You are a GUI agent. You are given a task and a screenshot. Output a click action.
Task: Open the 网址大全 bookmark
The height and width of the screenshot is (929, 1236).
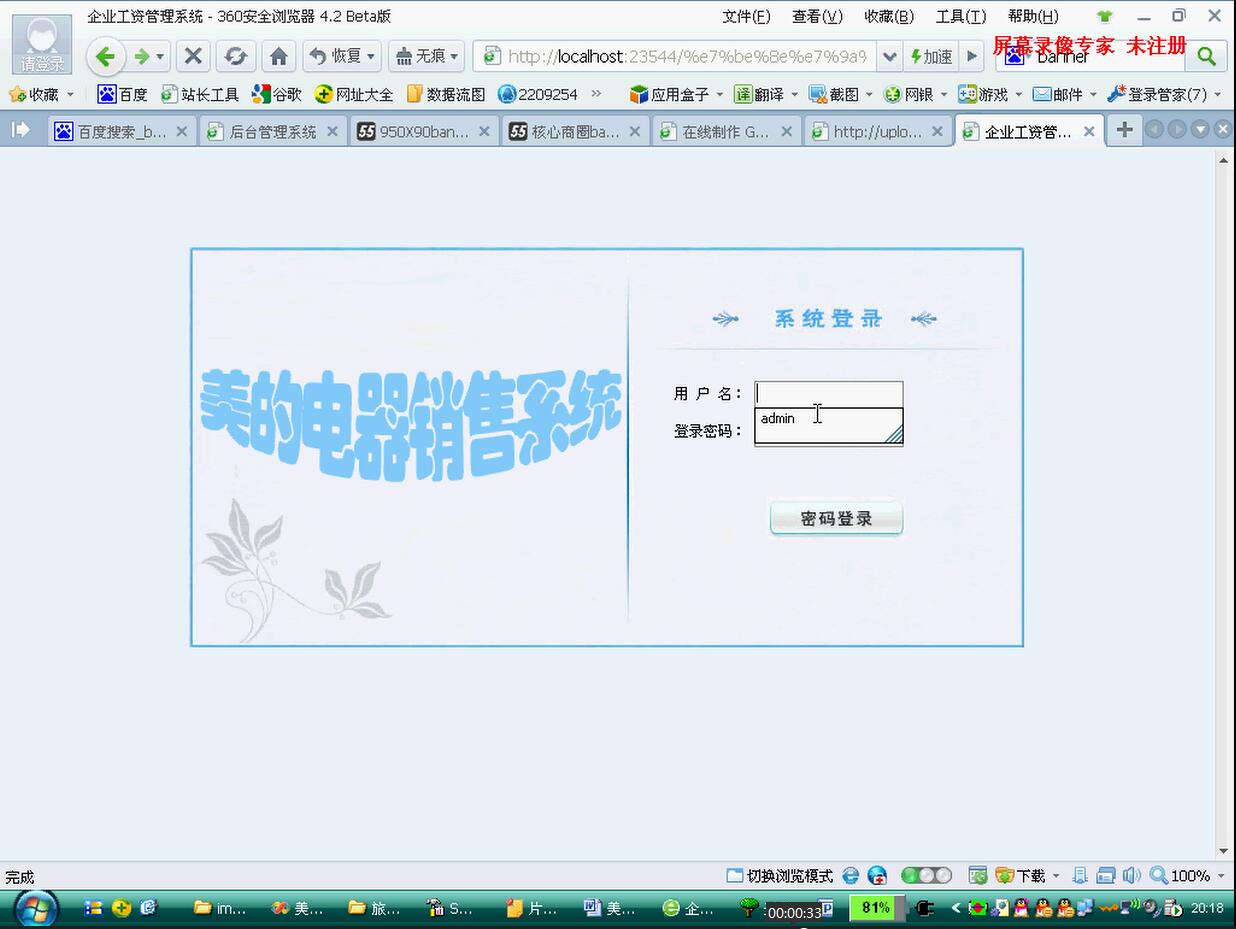[353, 94]
